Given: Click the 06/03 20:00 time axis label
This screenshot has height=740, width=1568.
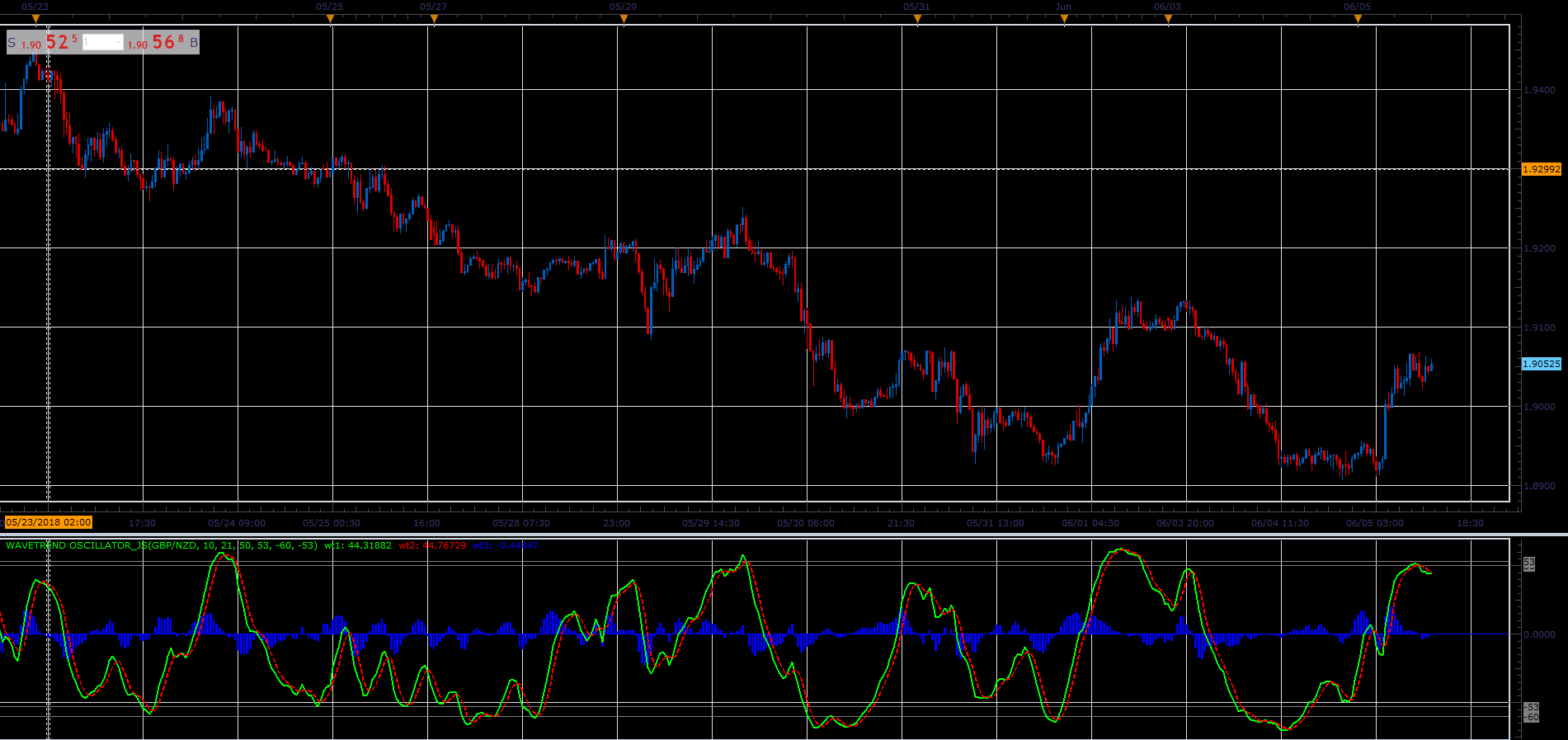Looking at the screenshot, I should pos(1185,523).
